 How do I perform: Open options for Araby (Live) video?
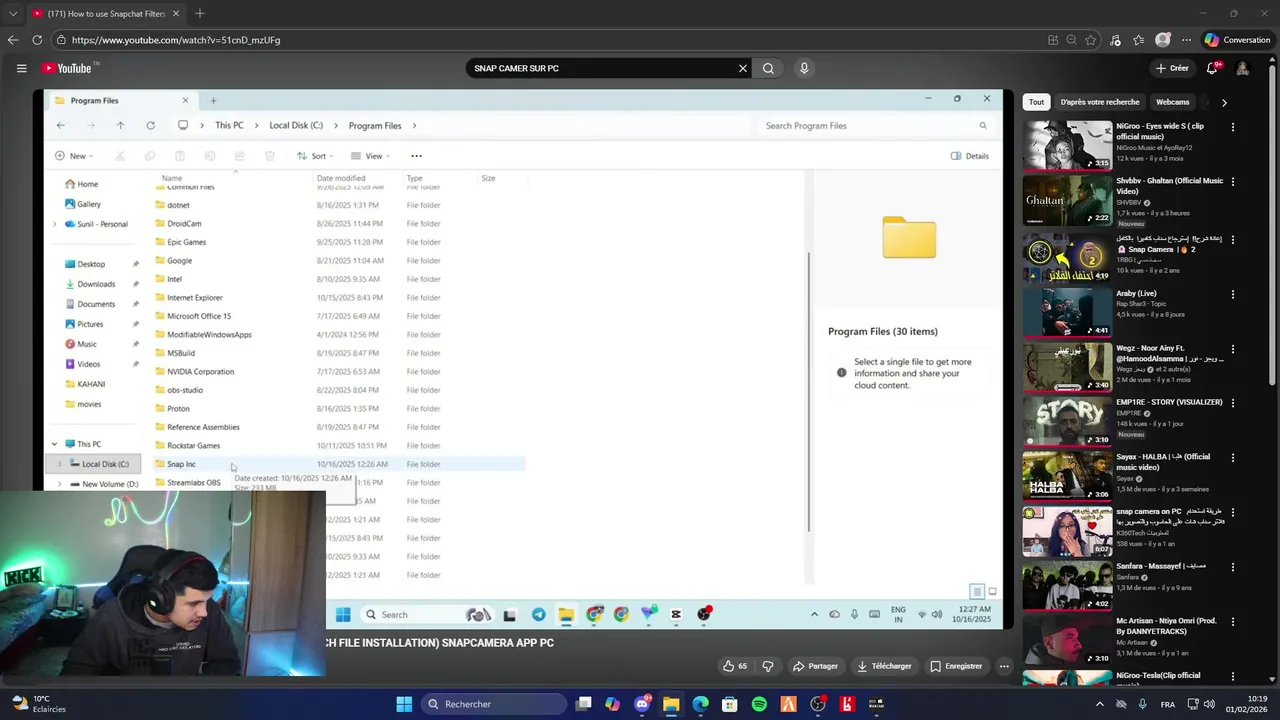(1233, 295)
